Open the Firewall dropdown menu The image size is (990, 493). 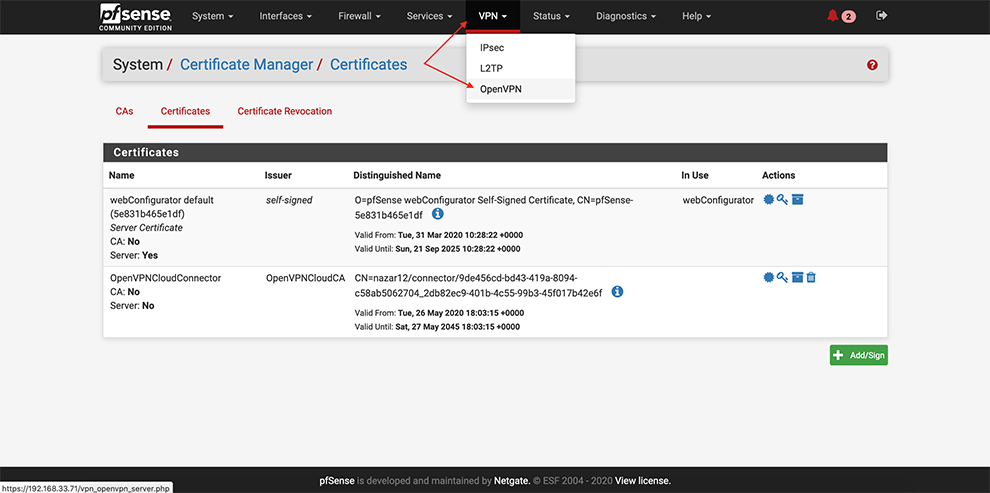[359, 16]
